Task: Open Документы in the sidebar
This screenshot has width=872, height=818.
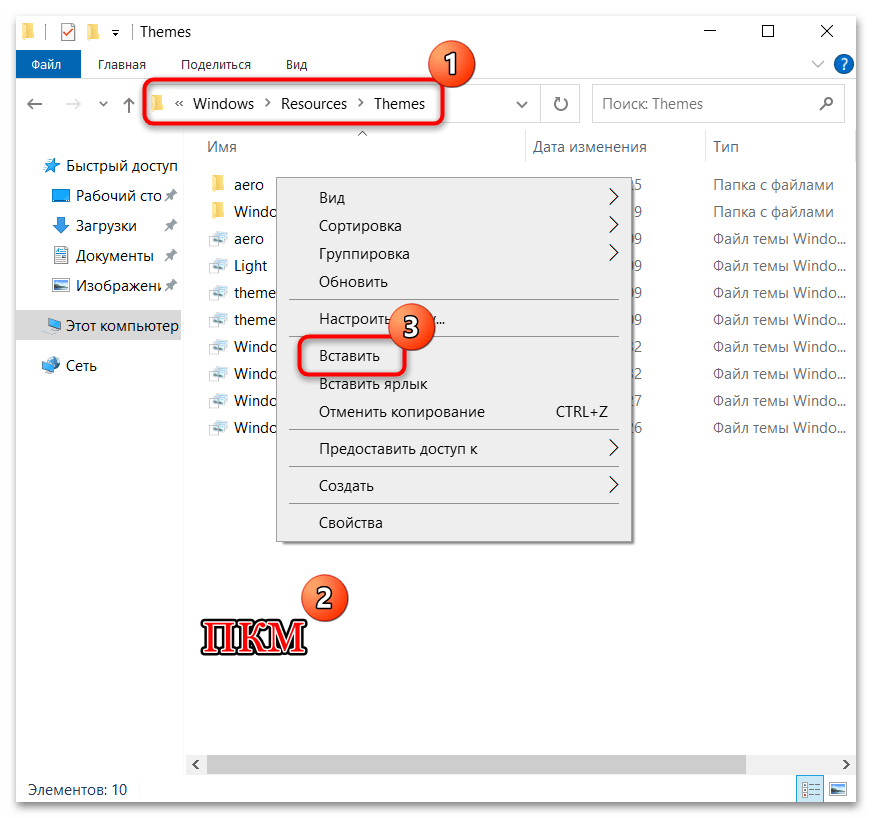Action: point(114,256)
